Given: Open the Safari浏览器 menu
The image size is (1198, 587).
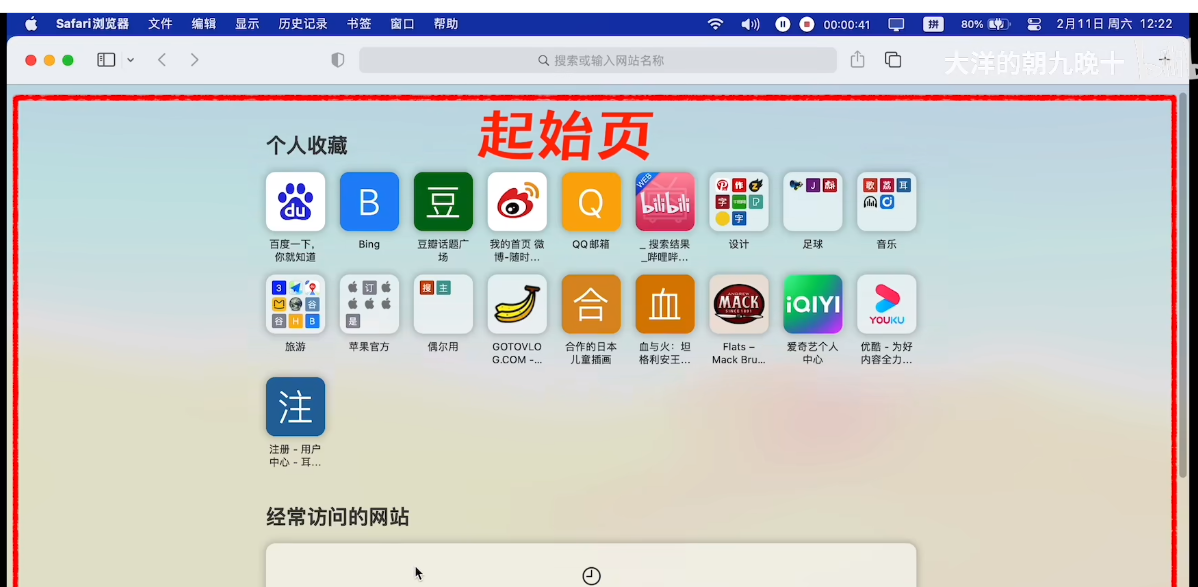Looking at the screenshot, I should (x=92, y=24).
